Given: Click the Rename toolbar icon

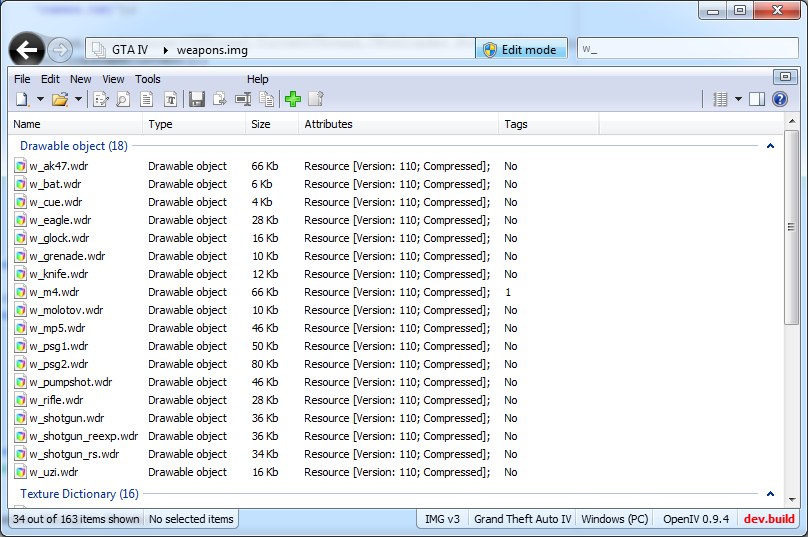Looking at the screenshot, I should click(243, 99).
